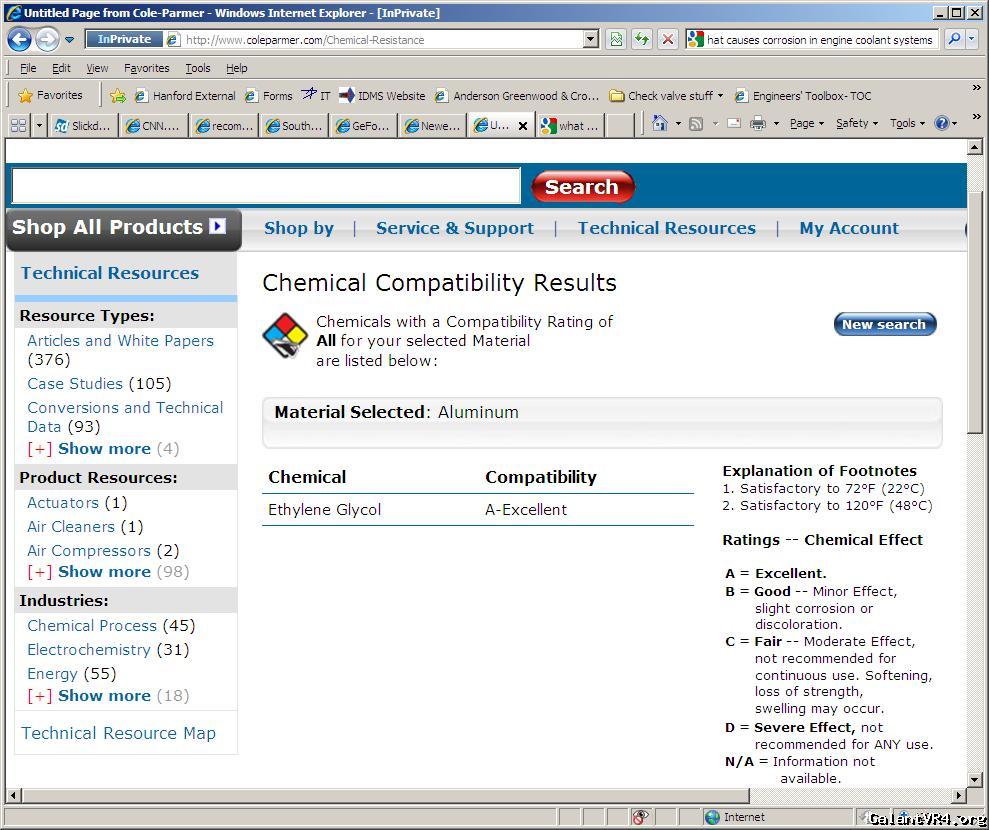Click the Favorites star button
The image size is (989, 830).
[50, 95]
